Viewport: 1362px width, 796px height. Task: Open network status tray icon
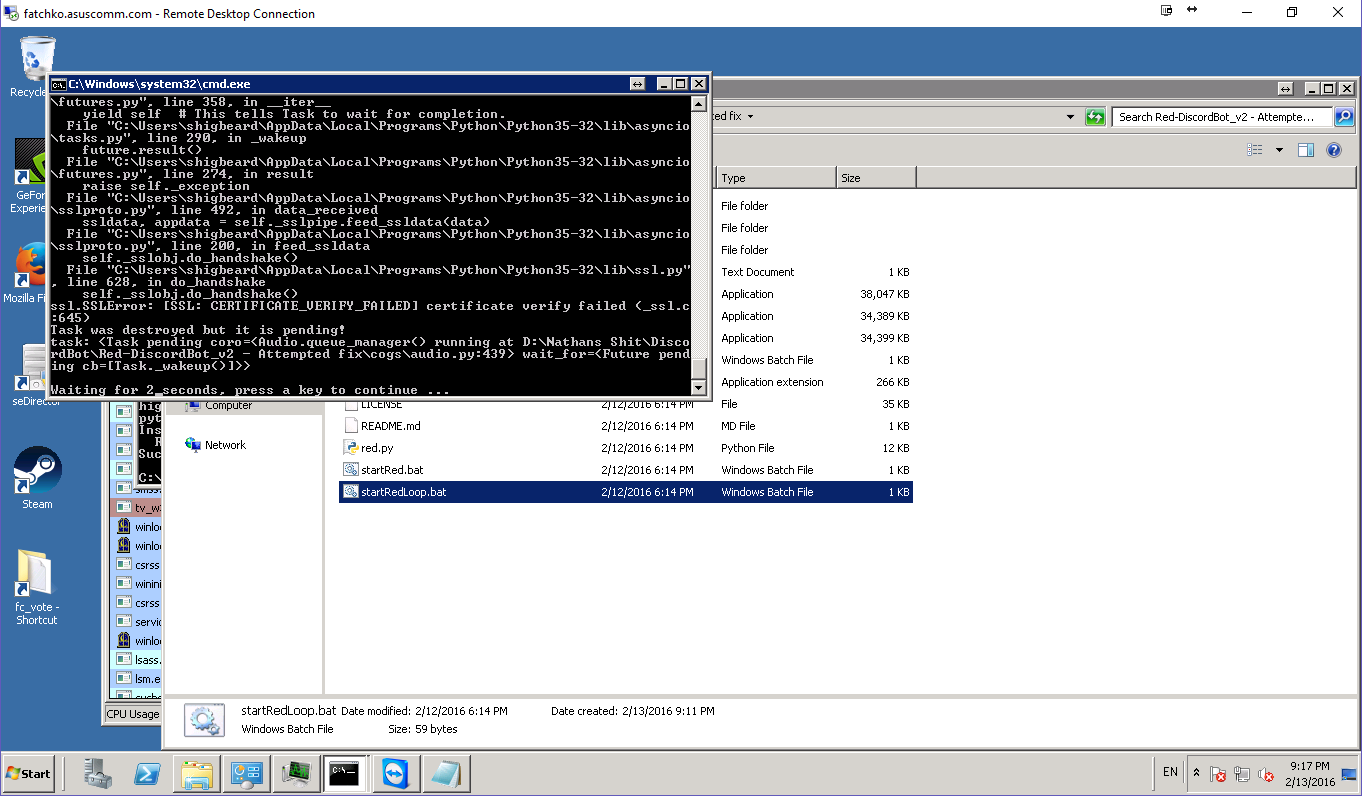[1242, 774]
